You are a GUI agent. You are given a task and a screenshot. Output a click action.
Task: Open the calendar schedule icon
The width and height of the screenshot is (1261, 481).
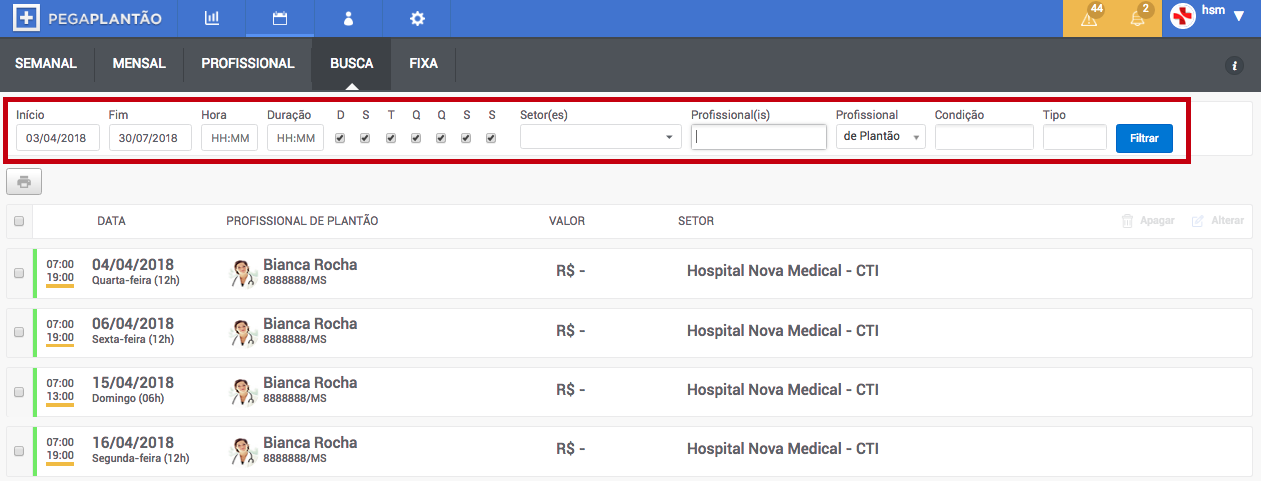280,18
